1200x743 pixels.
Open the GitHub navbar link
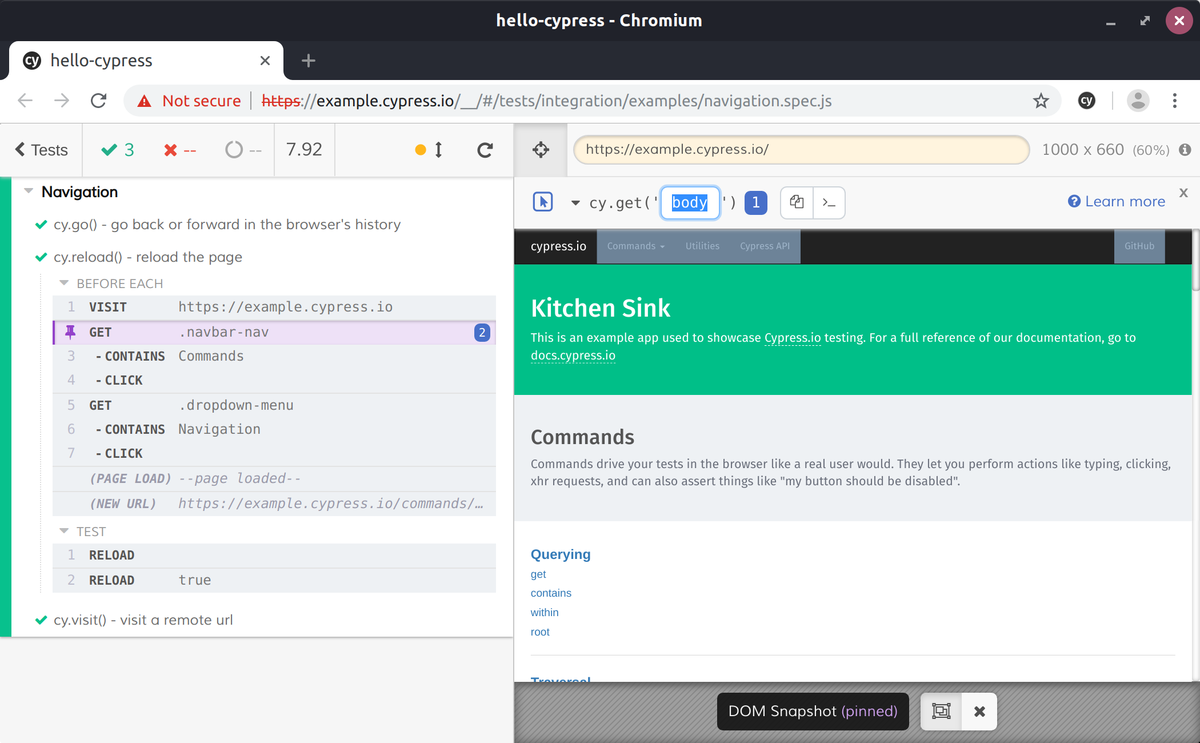tap(1139, 246)
